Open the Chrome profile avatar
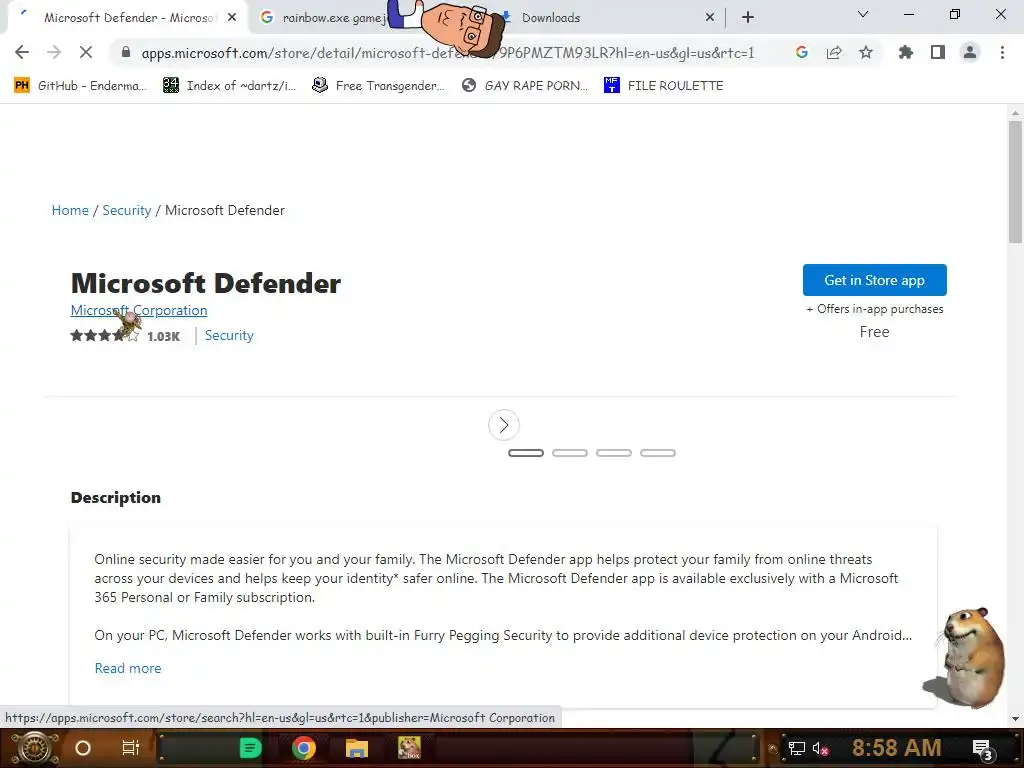The width and height of the screenshot is (1024, 768). coord(970,52)
